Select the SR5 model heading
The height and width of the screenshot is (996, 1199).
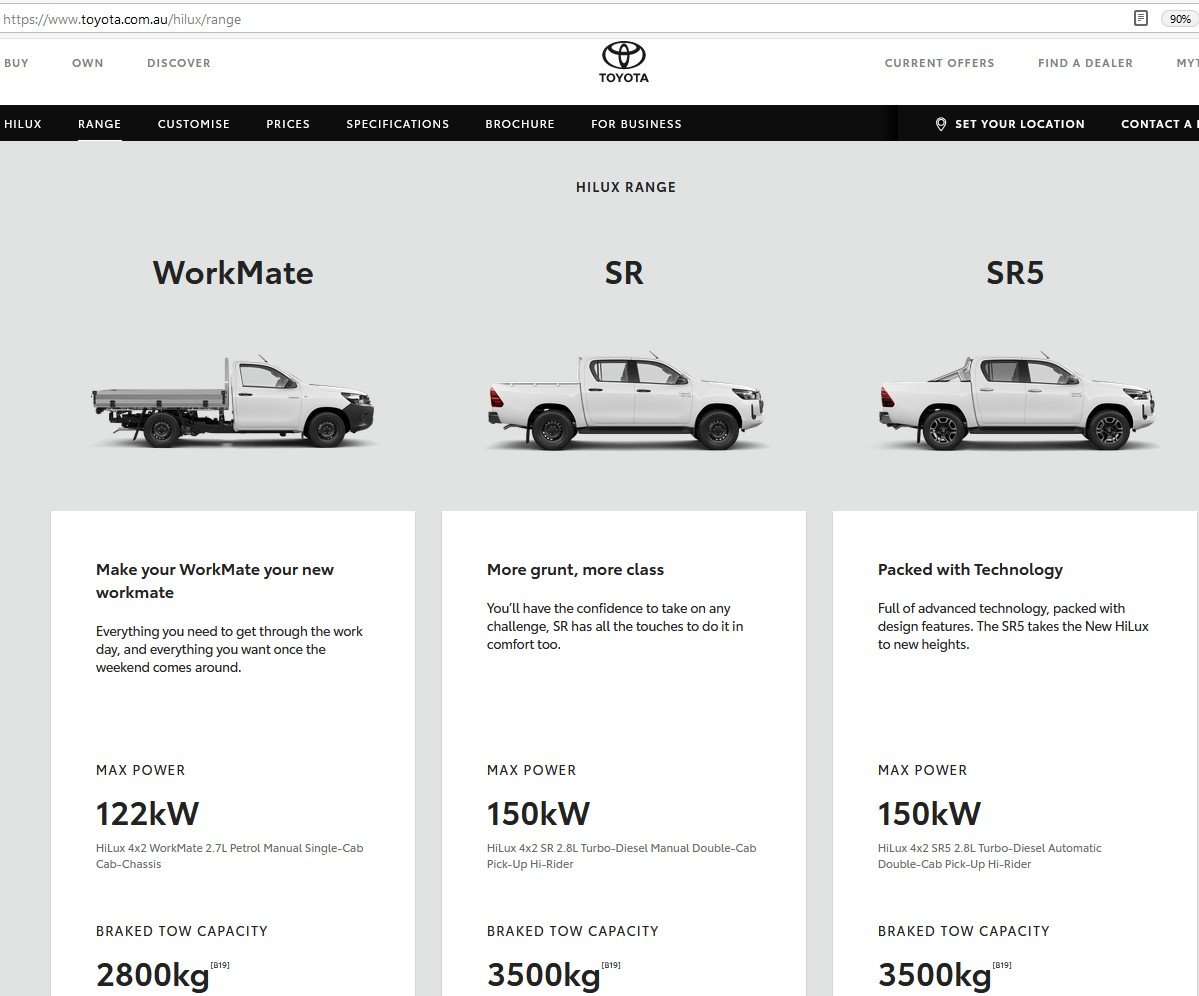(x=1015, y=273)
